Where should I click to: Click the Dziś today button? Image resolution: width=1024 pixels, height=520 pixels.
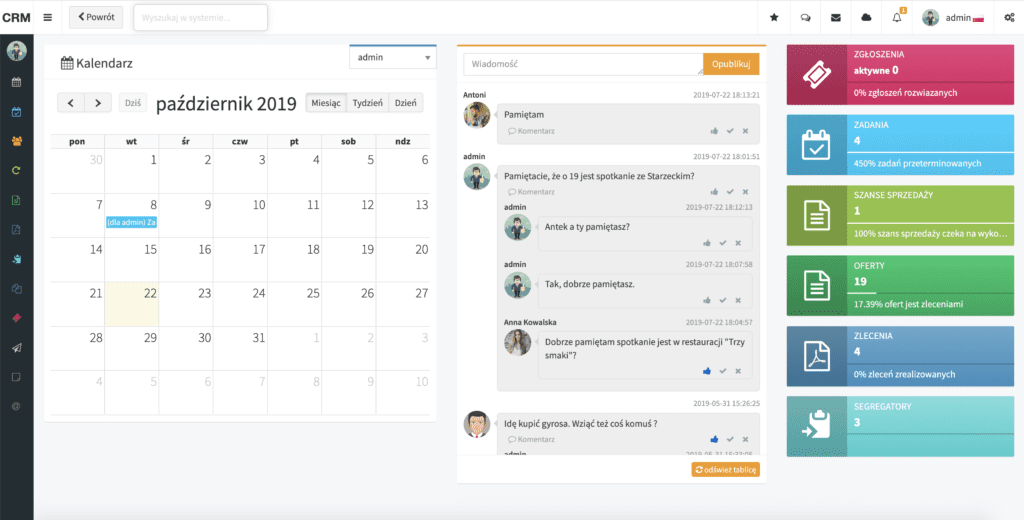tap(133, 103)
